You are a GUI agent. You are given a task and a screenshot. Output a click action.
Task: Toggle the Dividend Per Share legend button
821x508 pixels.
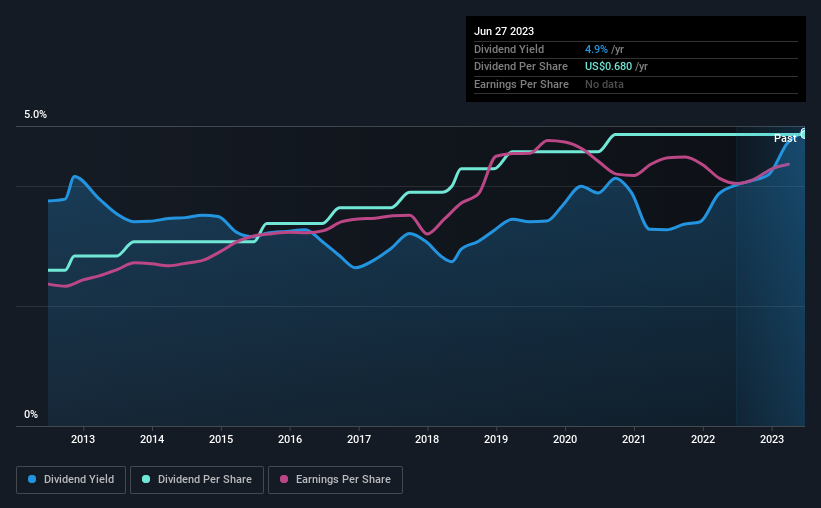(197, 480)
